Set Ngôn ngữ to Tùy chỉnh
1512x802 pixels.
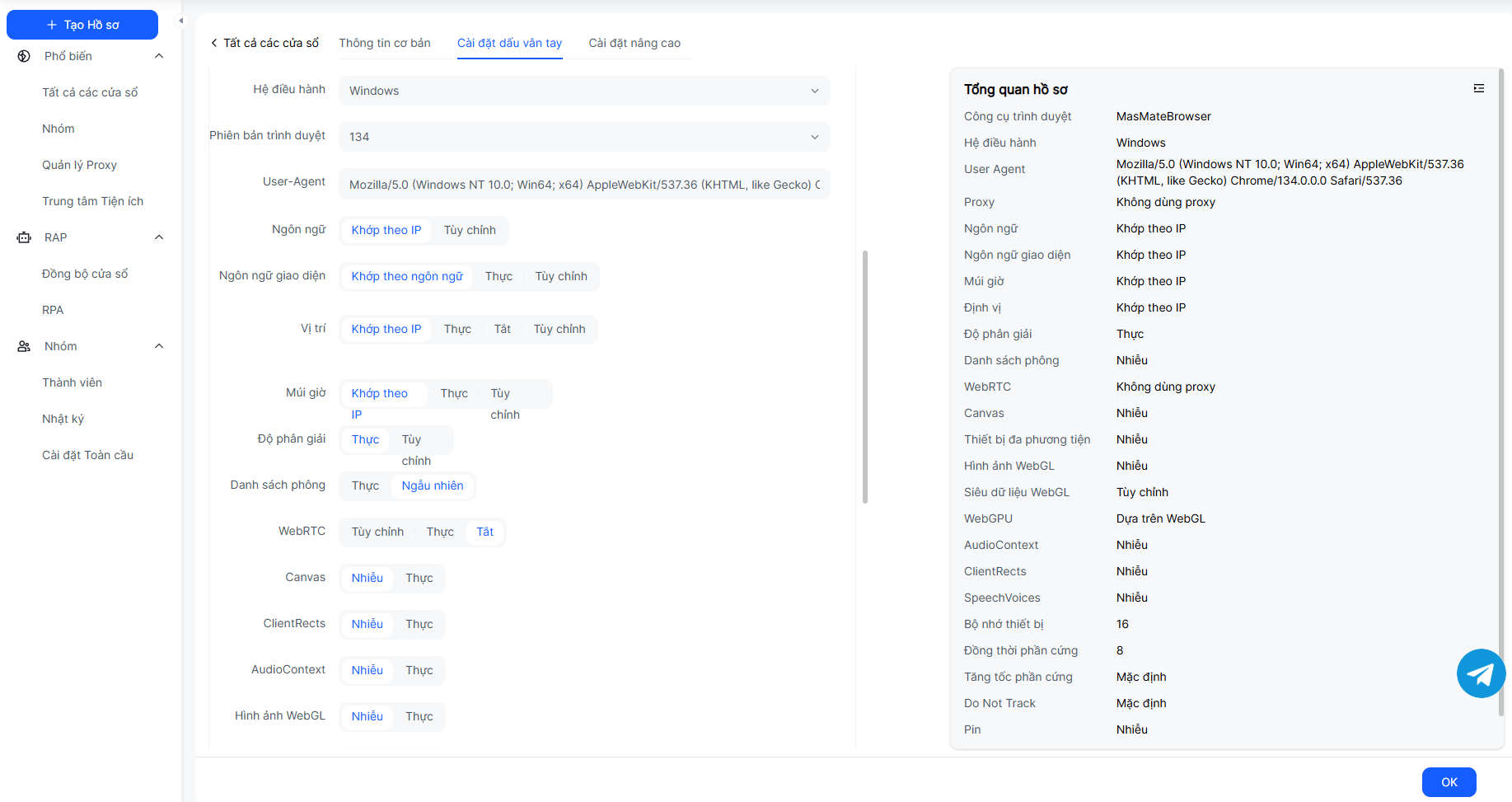pos(470,230)
